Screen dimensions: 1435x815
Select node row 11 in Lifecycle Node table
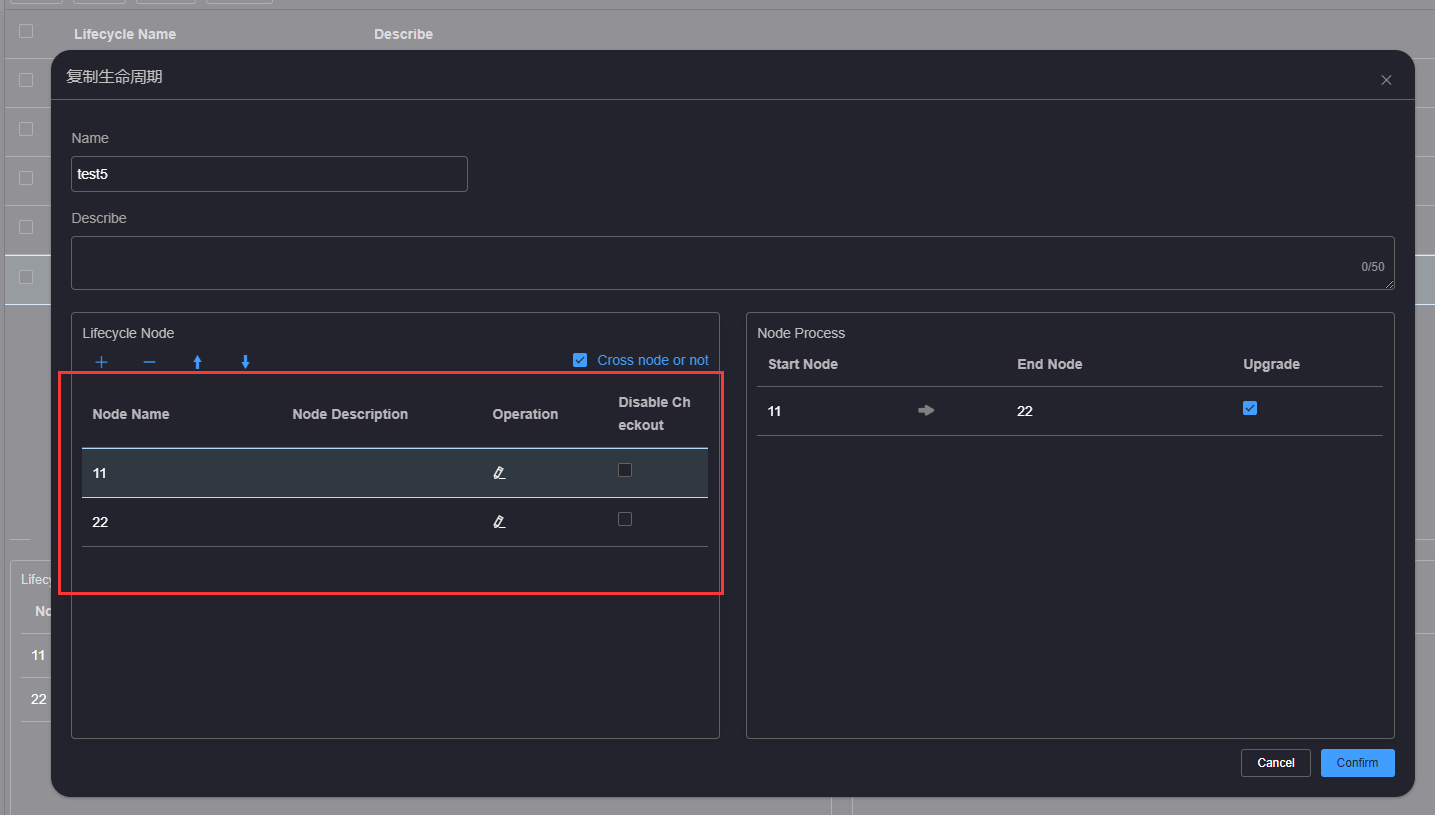(395, 473)
